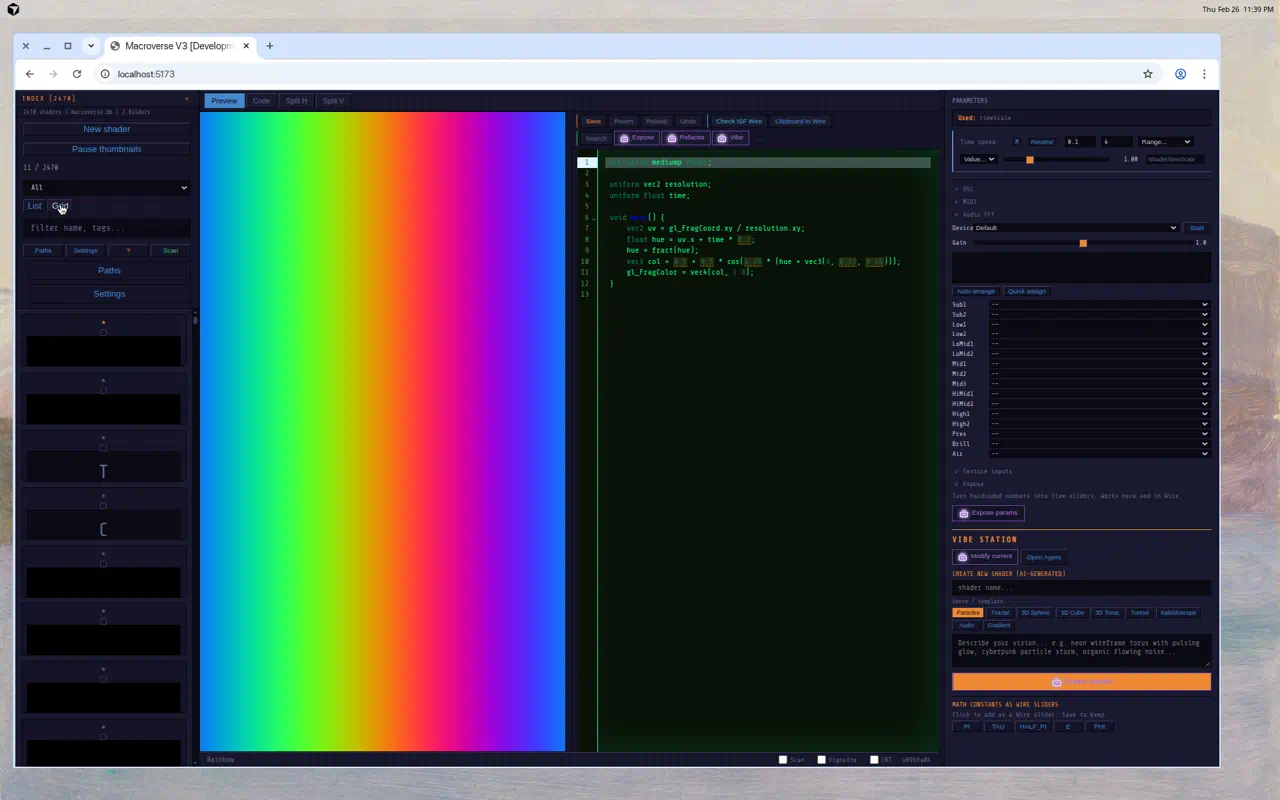
Task: Click the Open Agent button
Action: (1044, 557)
